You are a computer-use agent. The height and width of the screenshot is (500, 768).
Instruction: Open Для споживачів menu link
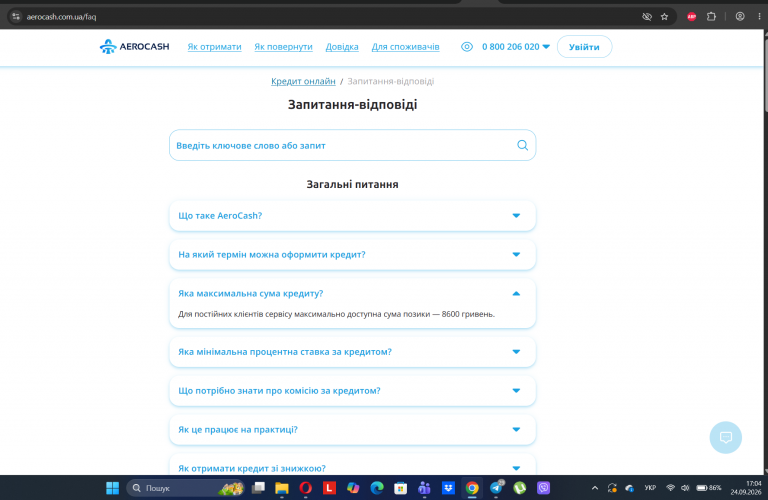click(405, 47)
